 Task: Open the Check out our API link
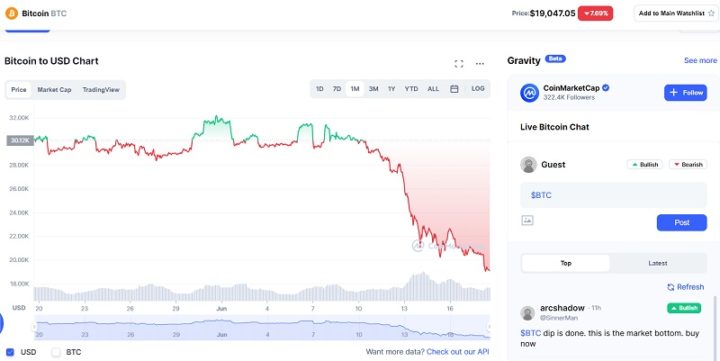coord(458,352)
